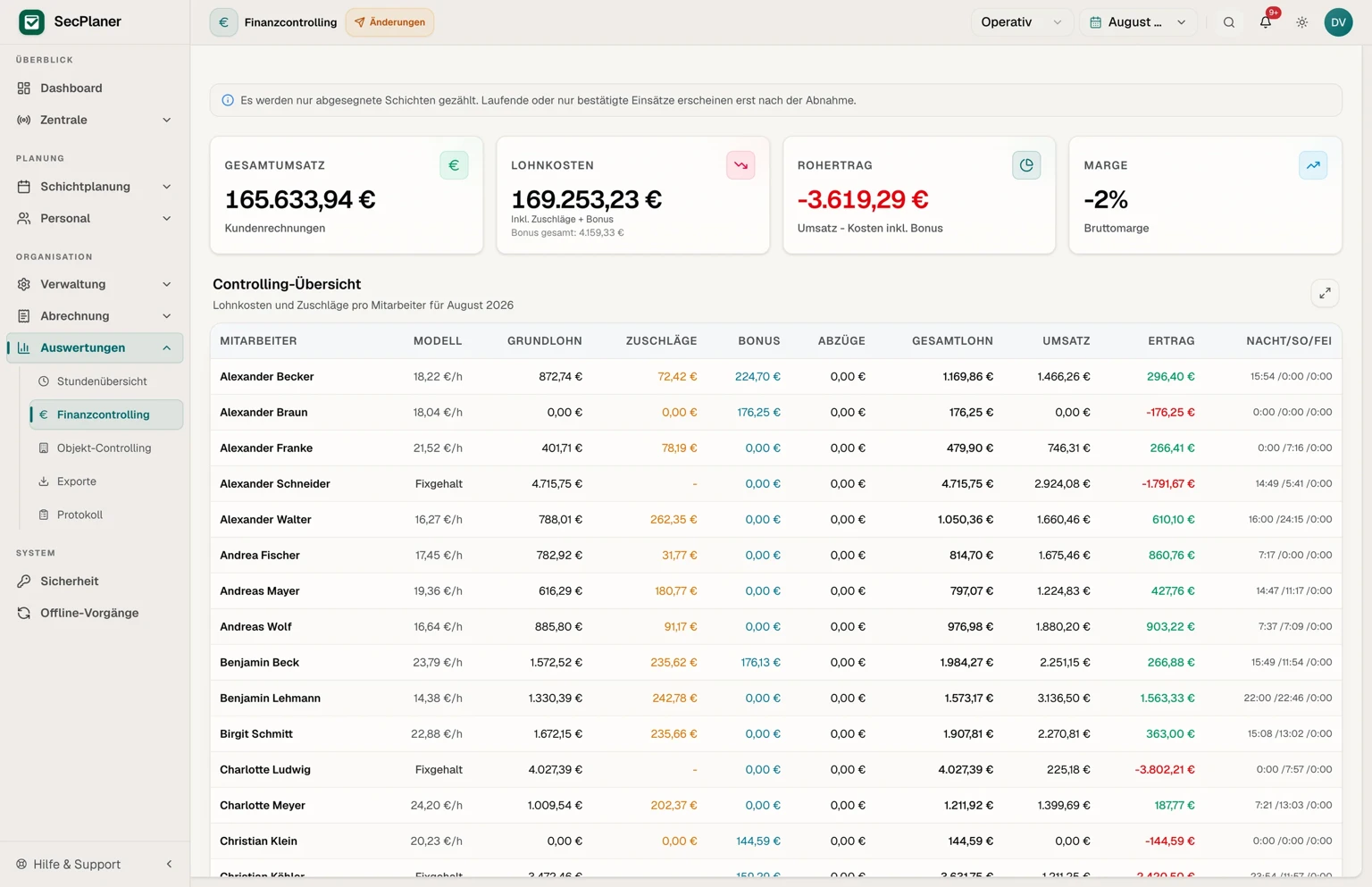Expand Controlling-Übersicht table to fullscreen
Image resolution: width=1372 pixels, height=887 pixels.
coord(1325,293)
